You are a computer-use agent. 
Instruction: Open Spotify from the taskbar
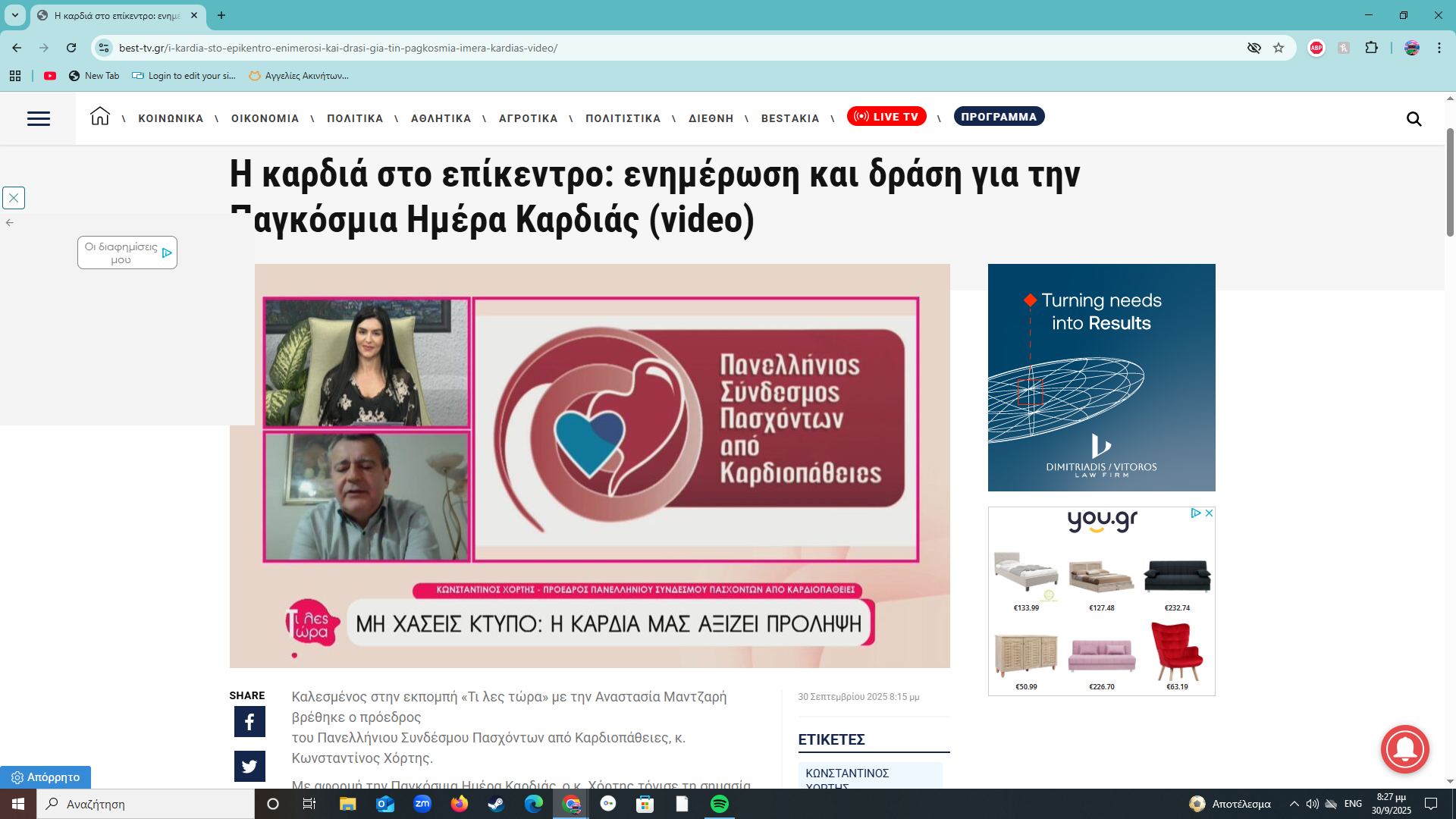coord(720,804)
